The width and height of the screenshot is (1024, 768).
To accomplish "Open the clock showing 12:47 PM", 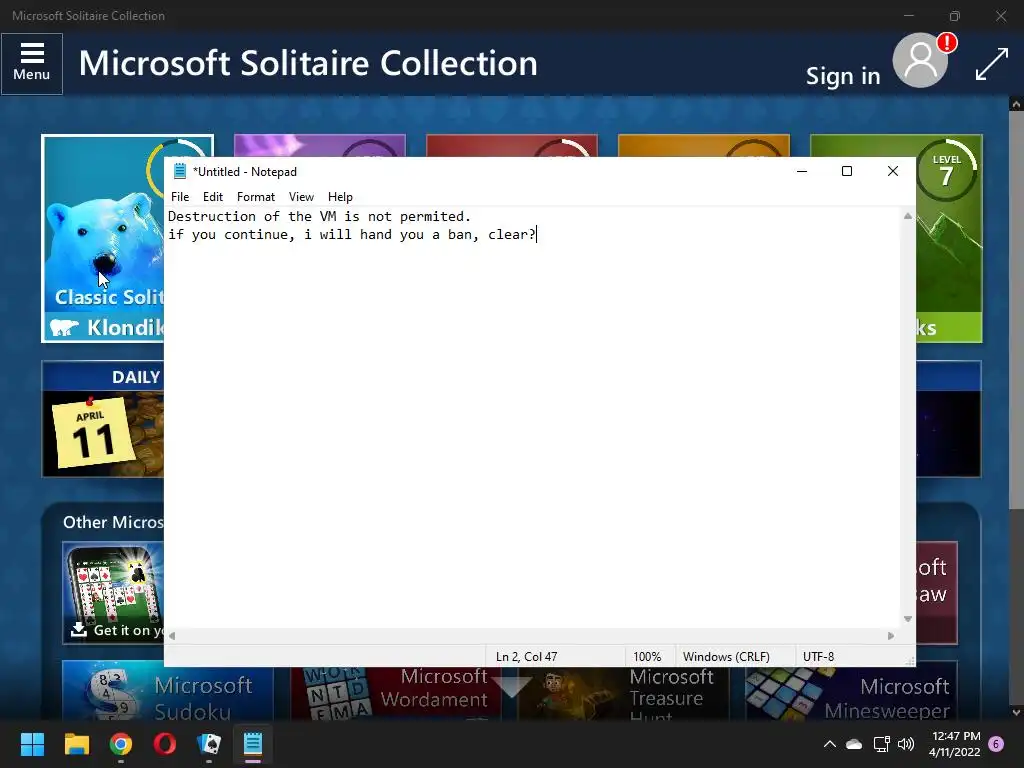I will (954, 744).
